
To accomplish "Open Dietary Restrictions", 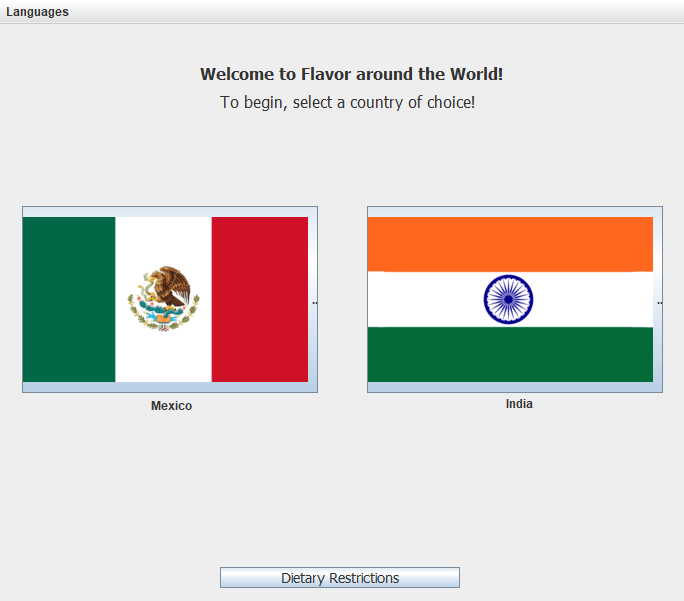I will (x=340, y=578).
